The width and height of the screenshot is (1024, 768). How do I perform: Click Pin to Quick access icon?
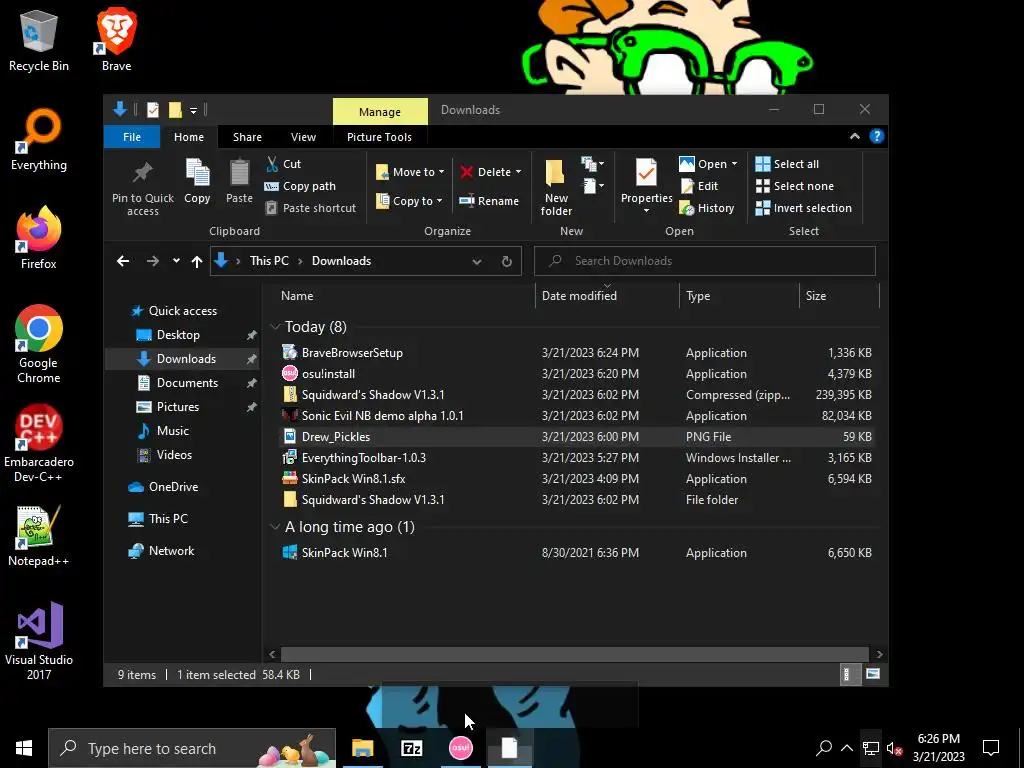point(142,174)
